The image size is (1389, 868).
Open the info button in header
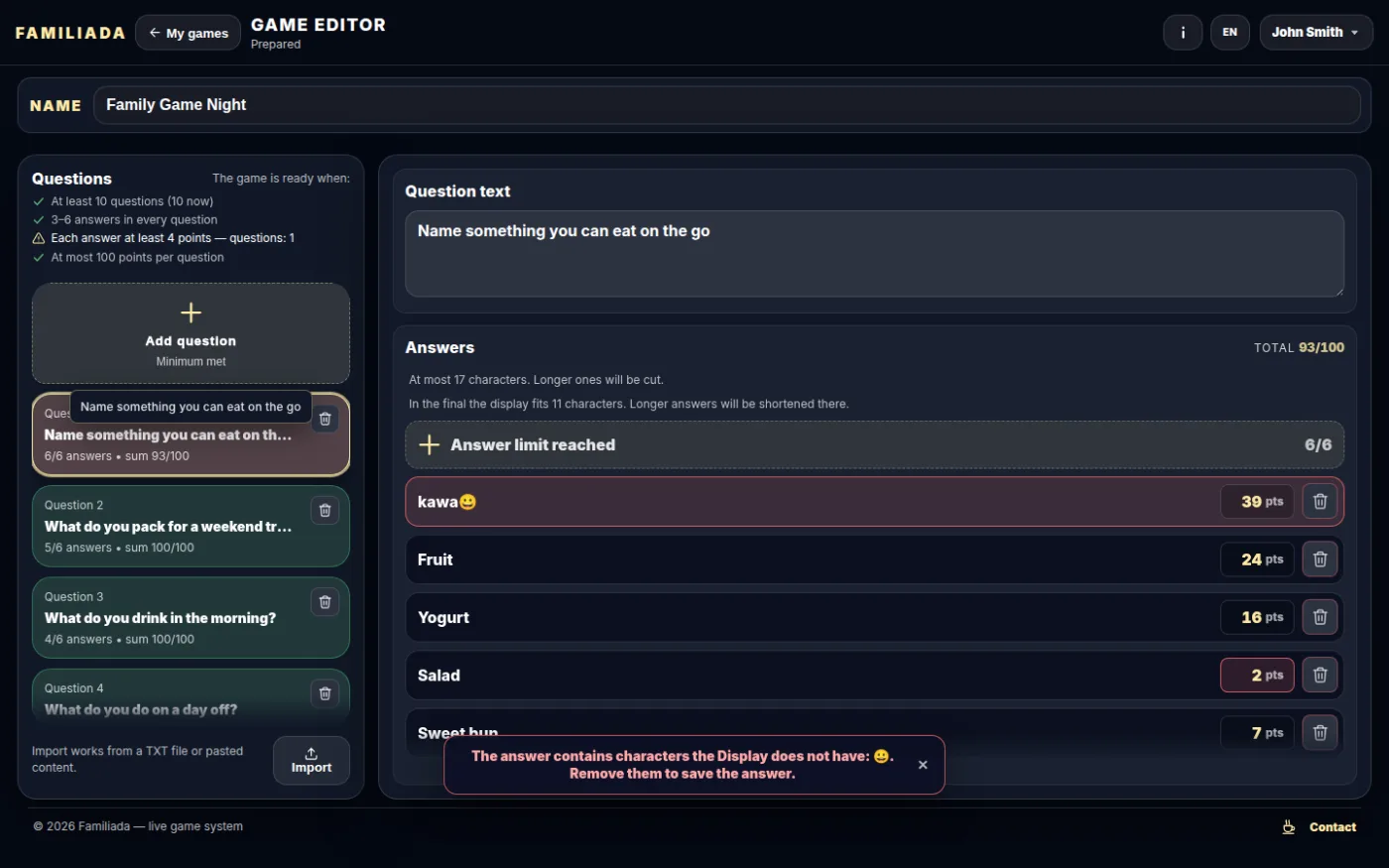click(1183, 32)
